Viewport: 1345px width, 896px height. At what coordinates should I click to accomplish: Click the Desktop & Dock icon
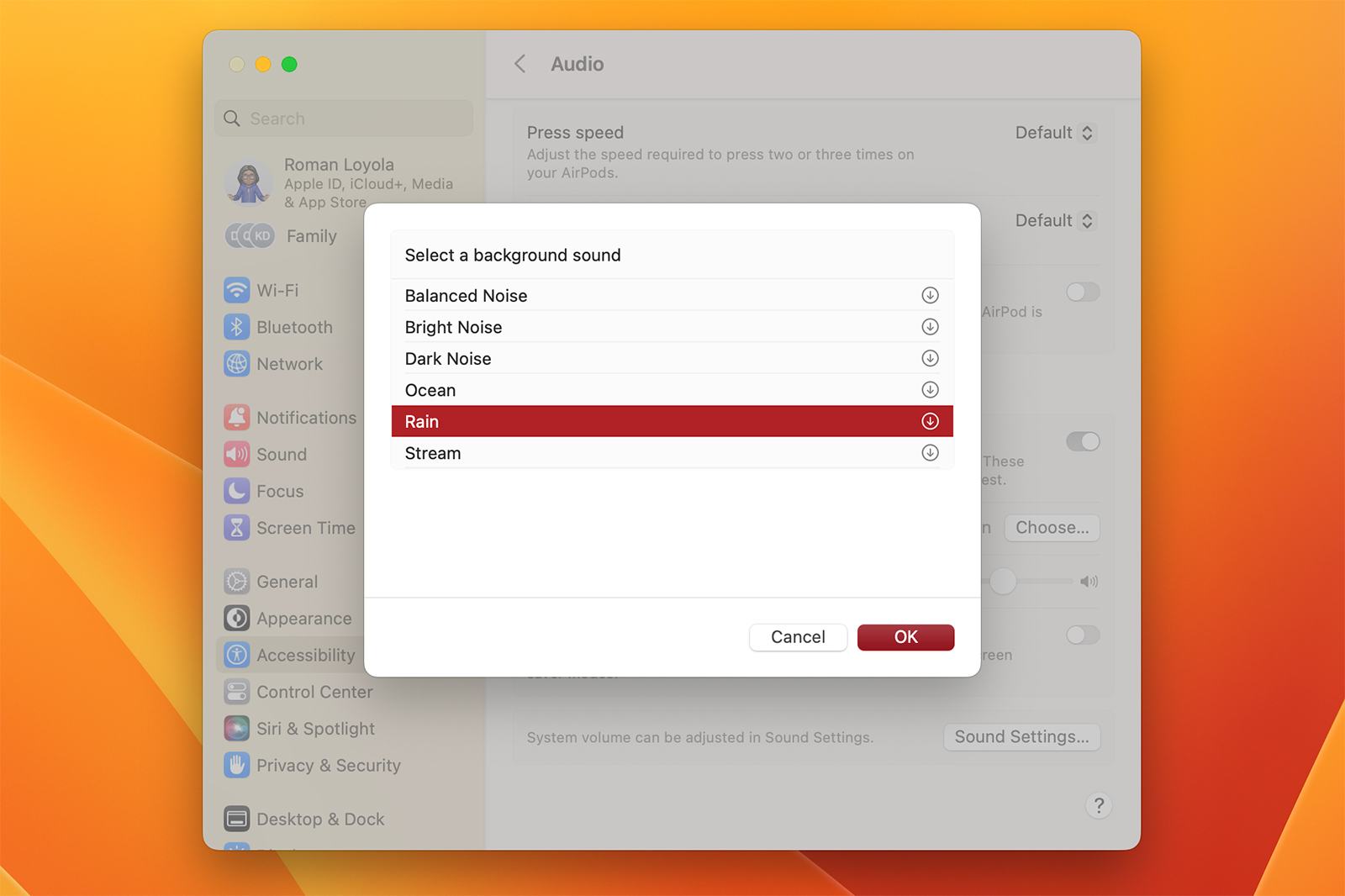coord(237,819)
